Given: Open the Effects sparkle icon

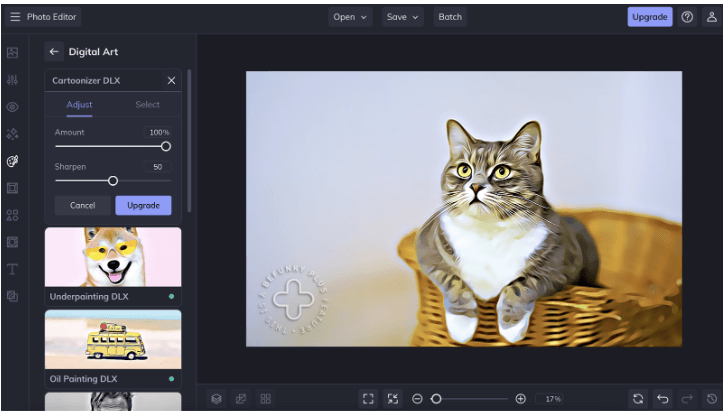Looking at the screenshot, I should 13,133.
